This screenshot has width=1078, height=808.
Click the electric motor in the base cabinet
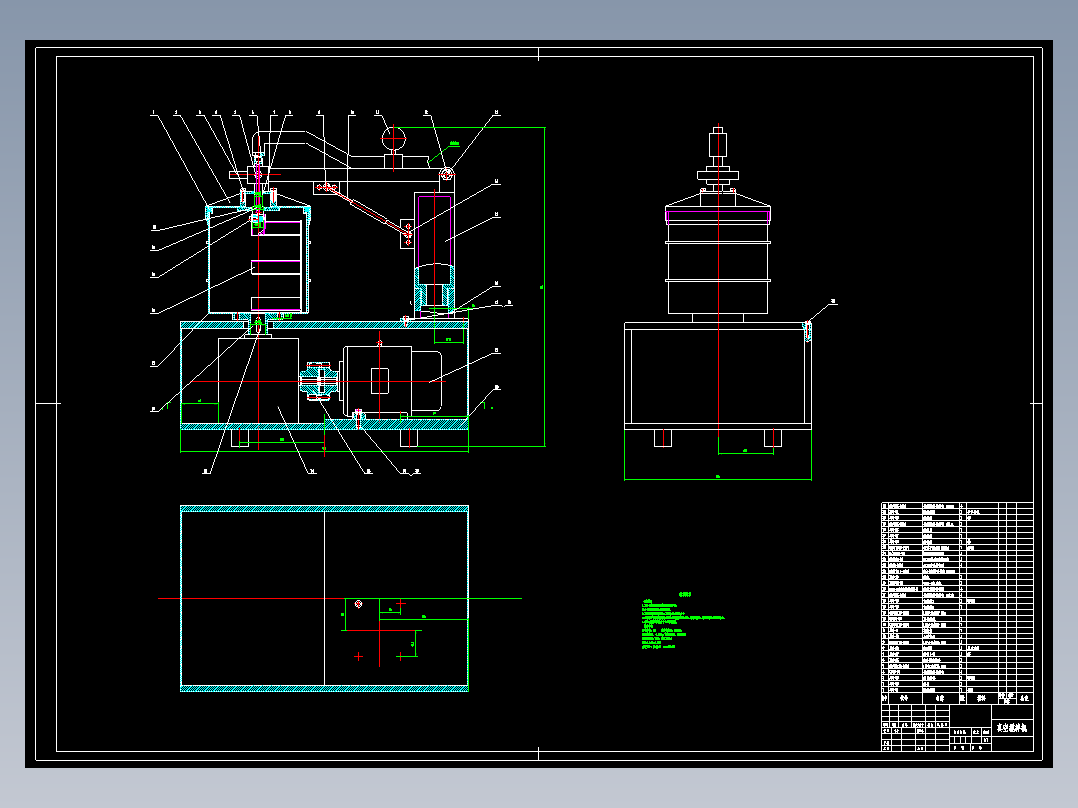[x=392, y=380]
